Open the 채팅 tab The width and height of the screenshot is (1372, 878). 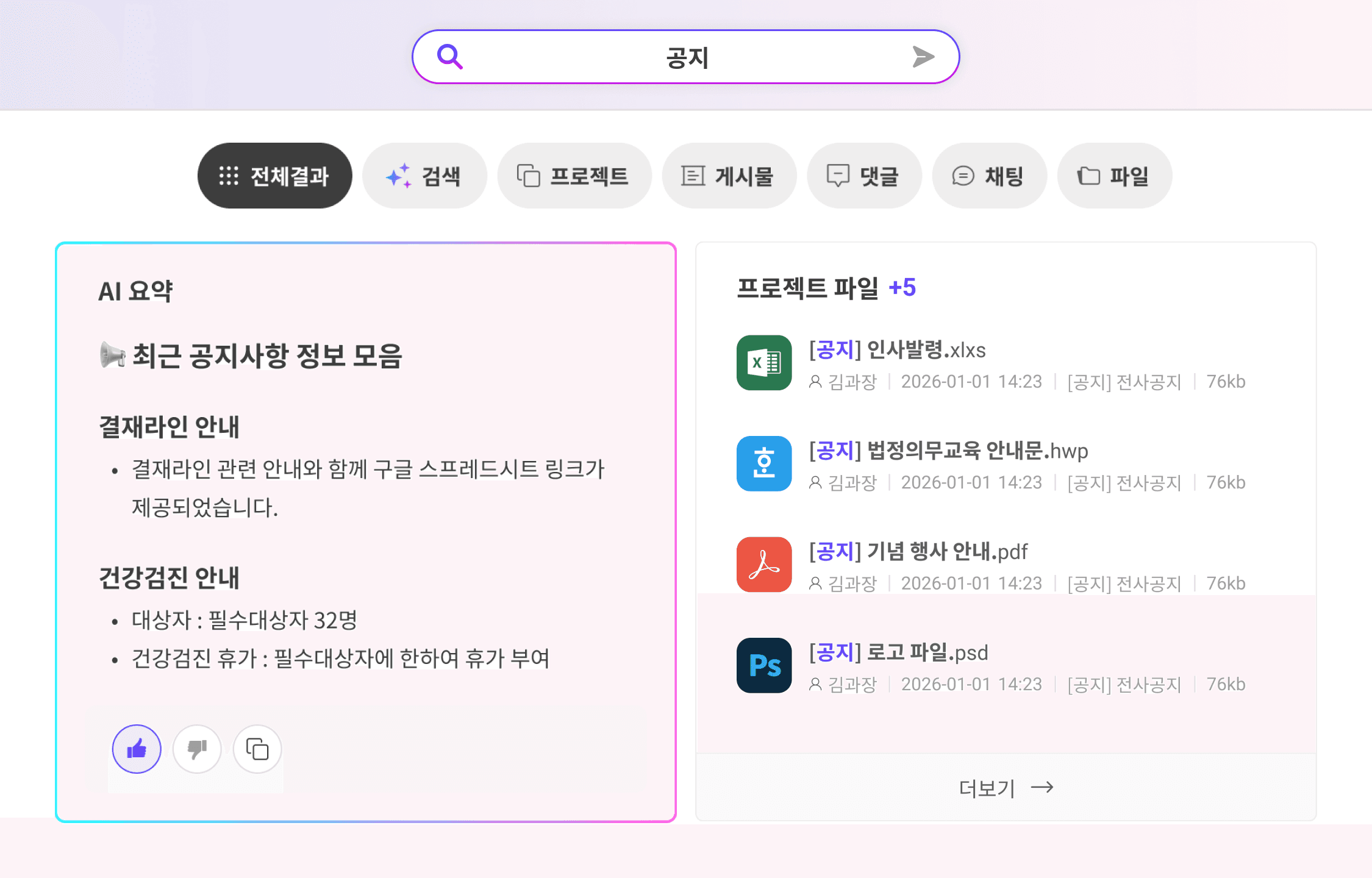point(988,176)
